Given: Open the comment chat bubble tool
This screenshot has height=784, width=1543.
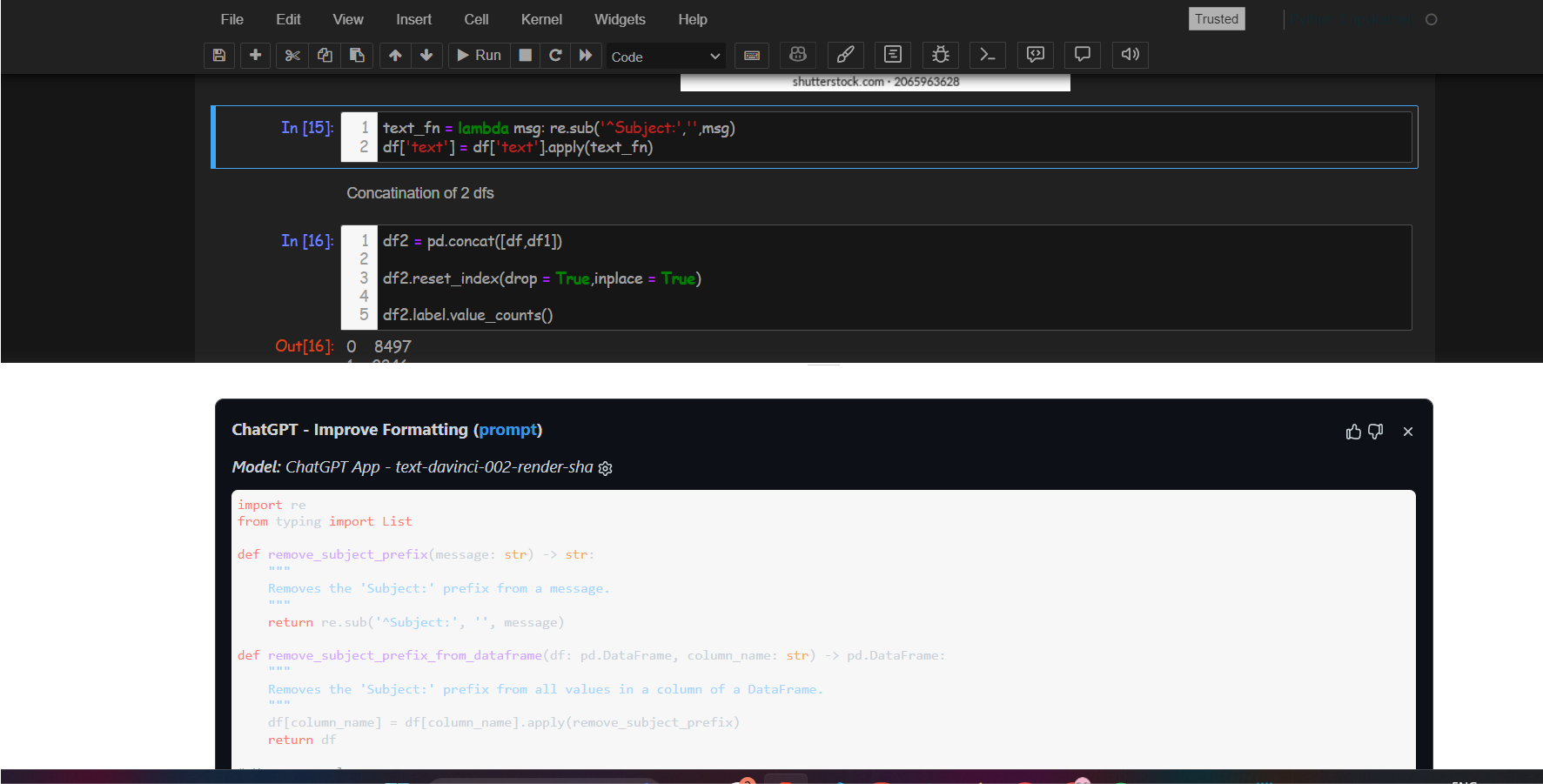Looking at the screenshot, I should point(1082,55).
